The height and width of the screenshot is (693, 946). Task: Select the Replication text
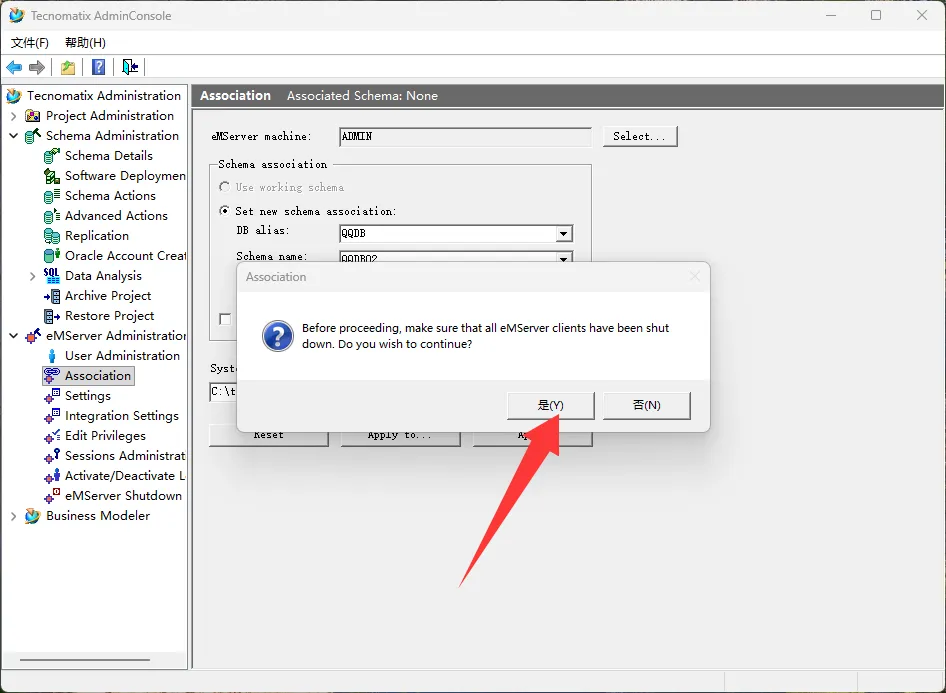click(x=97, y=236)
